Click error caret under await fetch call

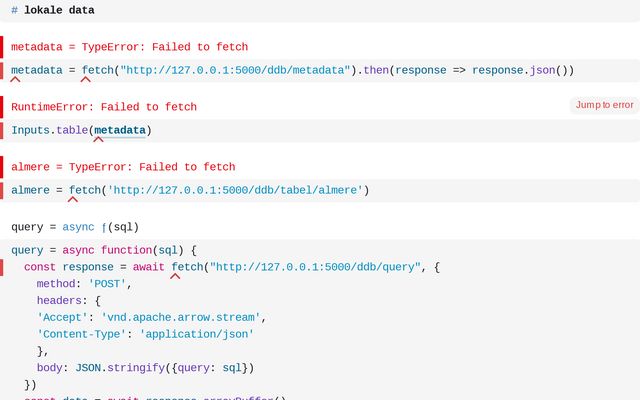tap(175, 276)
